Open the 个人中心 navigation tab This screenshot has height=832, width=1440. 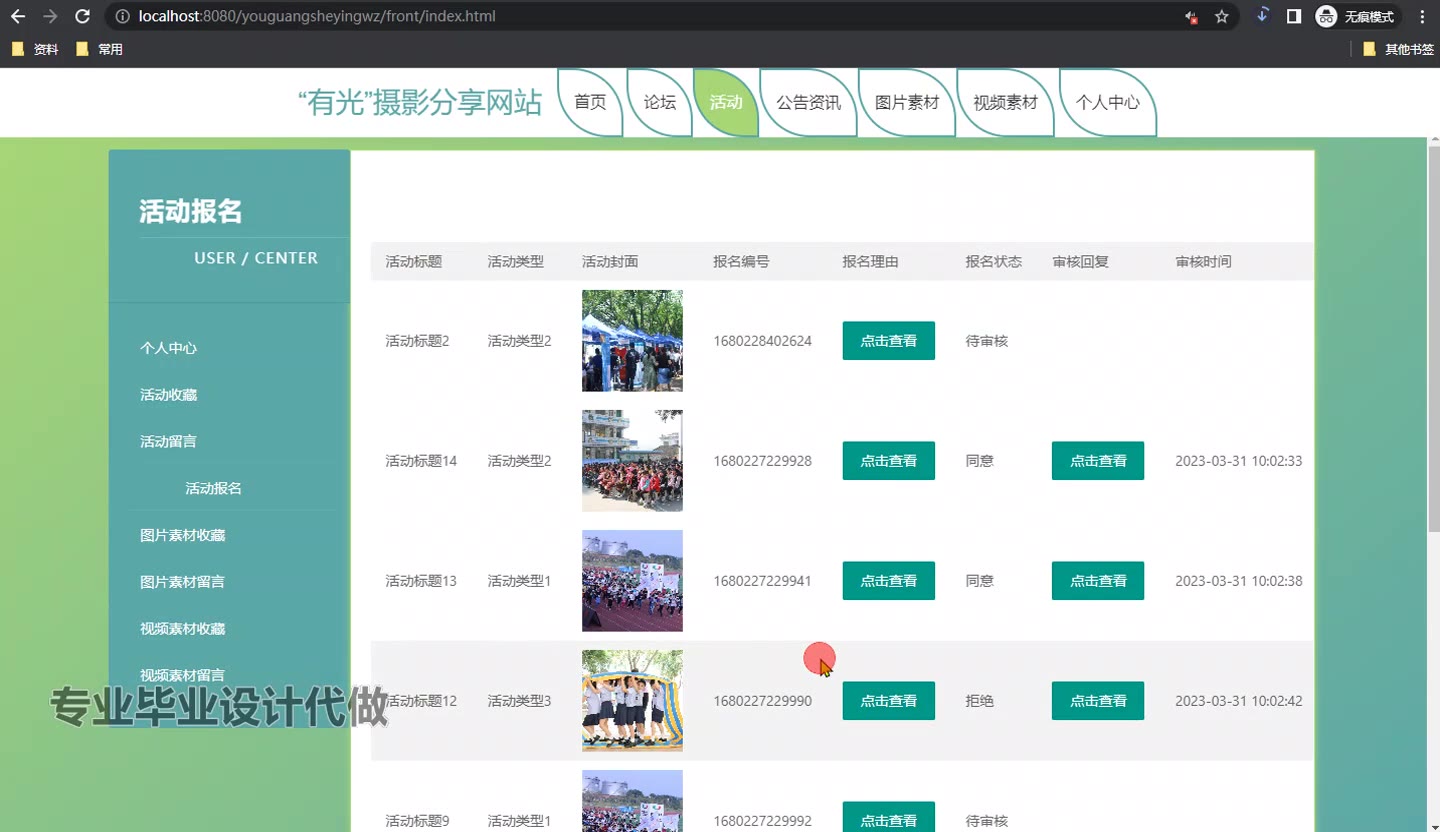tap(1107, 102)
